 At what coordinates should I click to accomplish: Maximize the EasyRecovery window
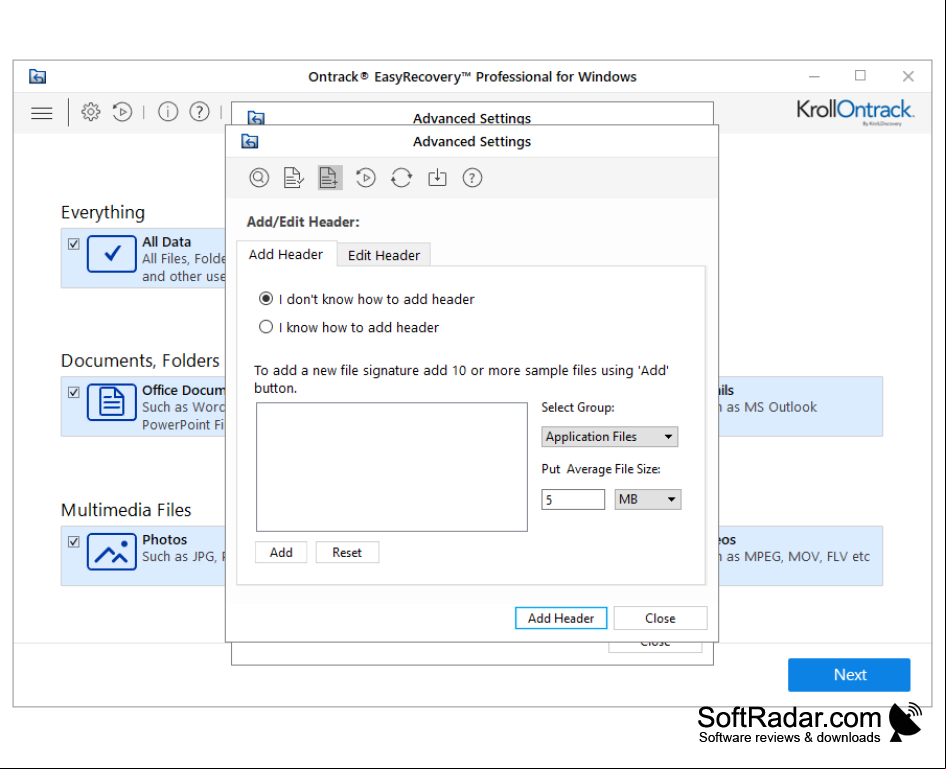tap(860, 75)
